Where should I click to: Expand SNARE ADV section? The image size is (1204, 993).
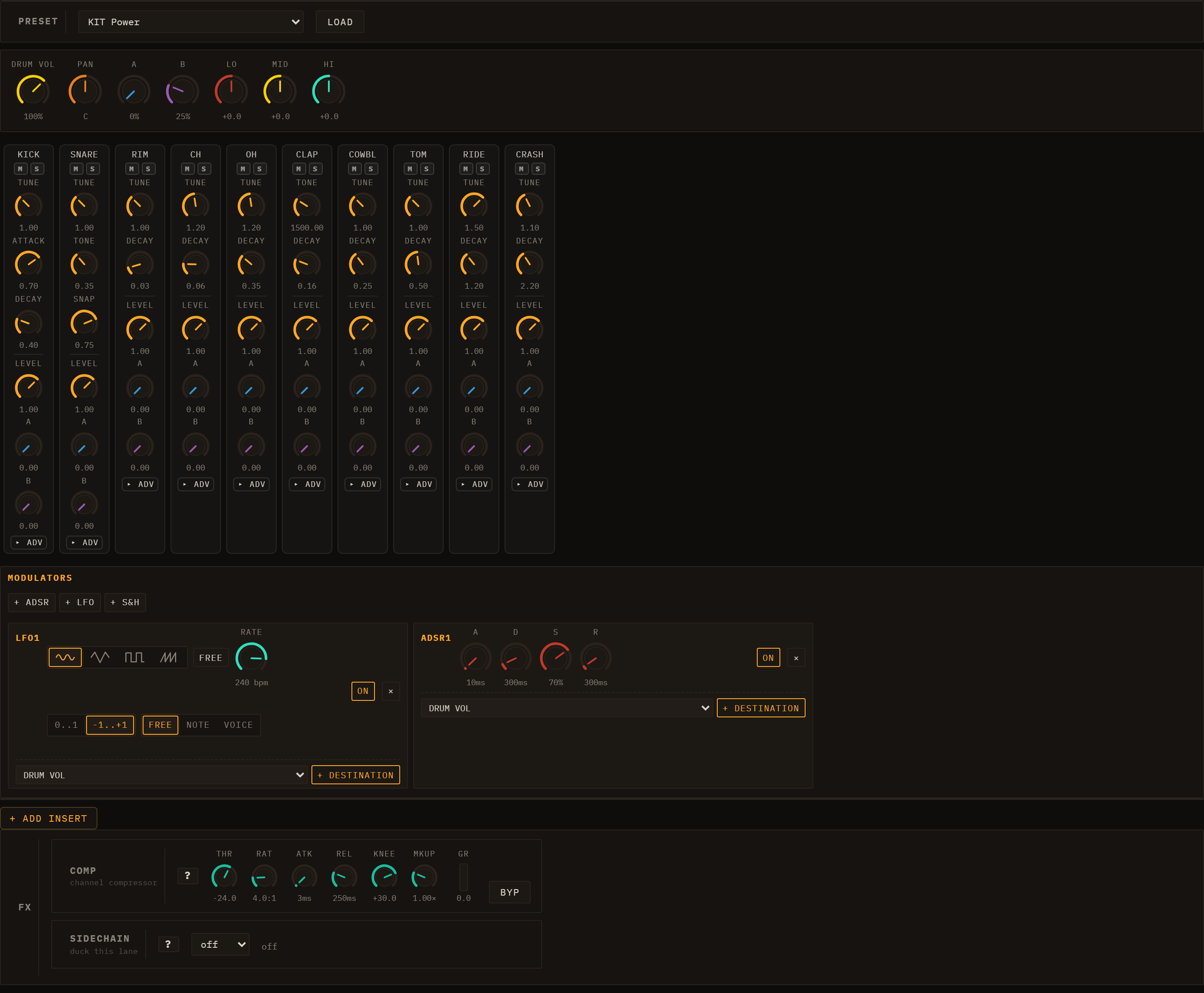click(x=84, y=542)
